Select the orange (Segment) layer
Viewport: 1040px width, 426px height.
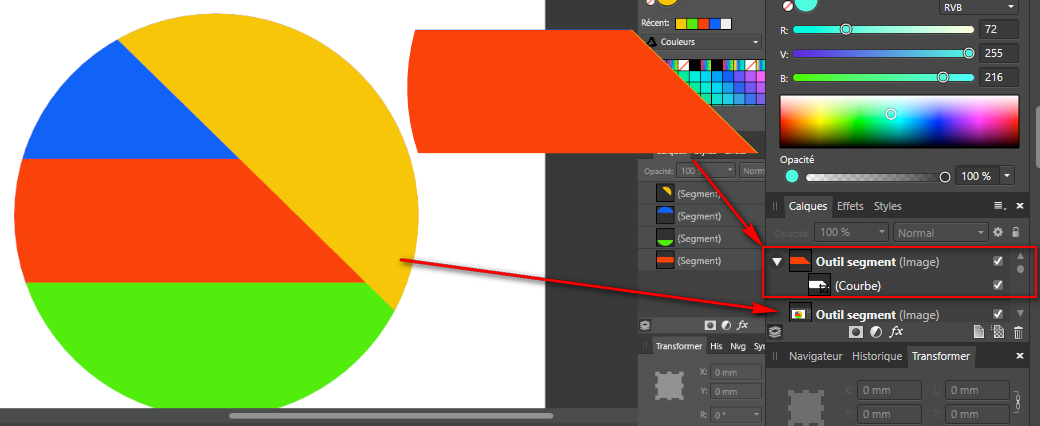702,261
